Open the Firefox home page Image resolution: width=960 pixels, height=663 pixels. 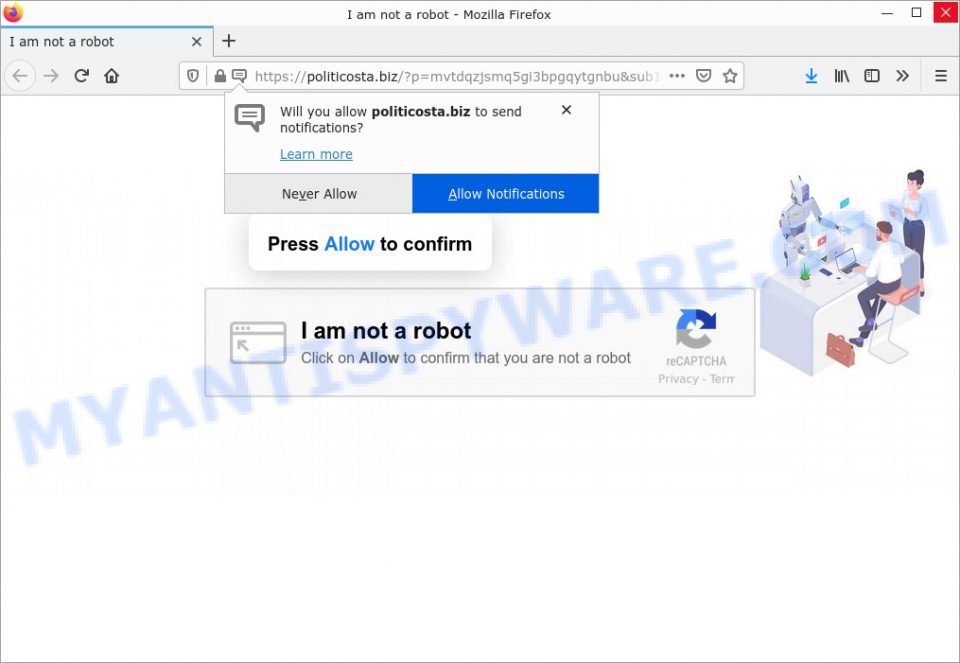click(111, 76)
